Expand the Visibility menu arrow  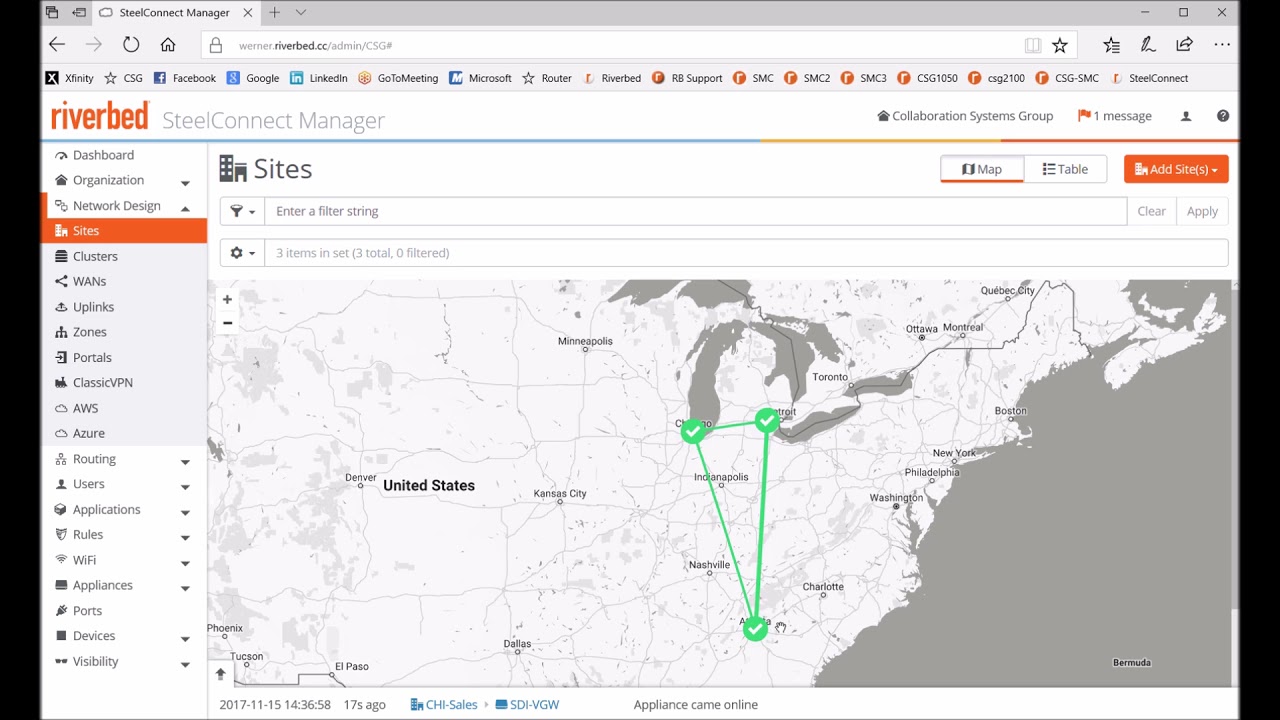pyautogui.click(x=185, y=664)
